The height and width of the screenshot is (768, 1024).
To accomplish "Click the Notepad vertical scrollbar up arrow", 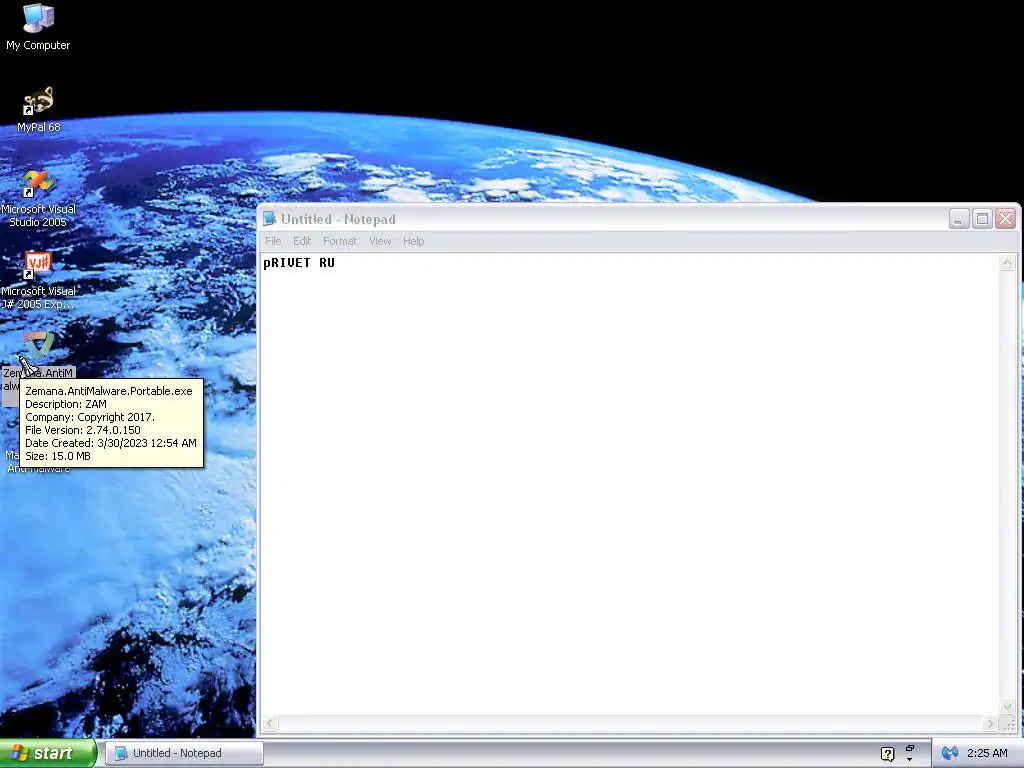I will click(x=1007, y=263).
